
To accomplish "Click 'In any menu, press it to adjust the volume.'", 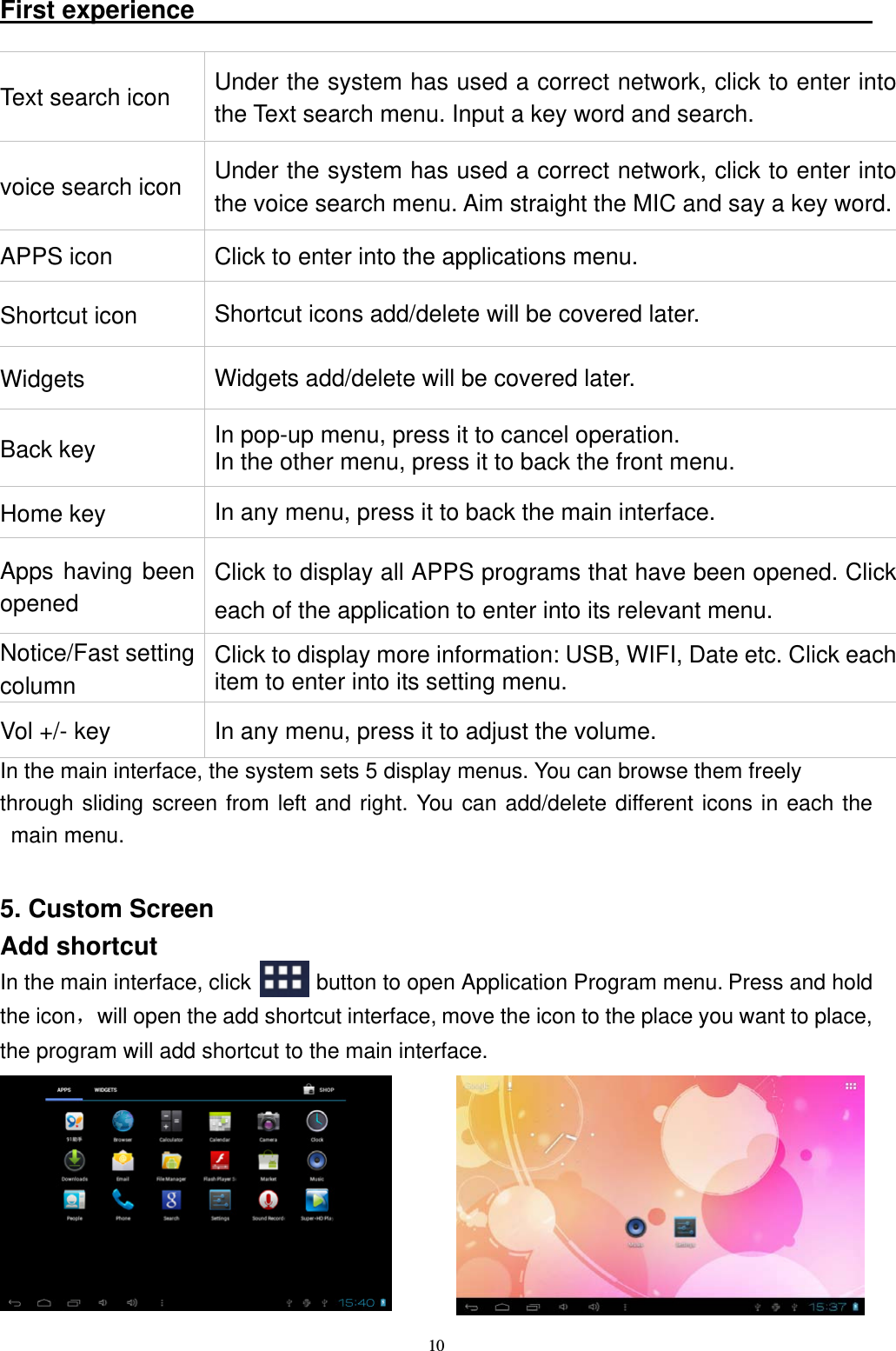I will tap(435, 731).
